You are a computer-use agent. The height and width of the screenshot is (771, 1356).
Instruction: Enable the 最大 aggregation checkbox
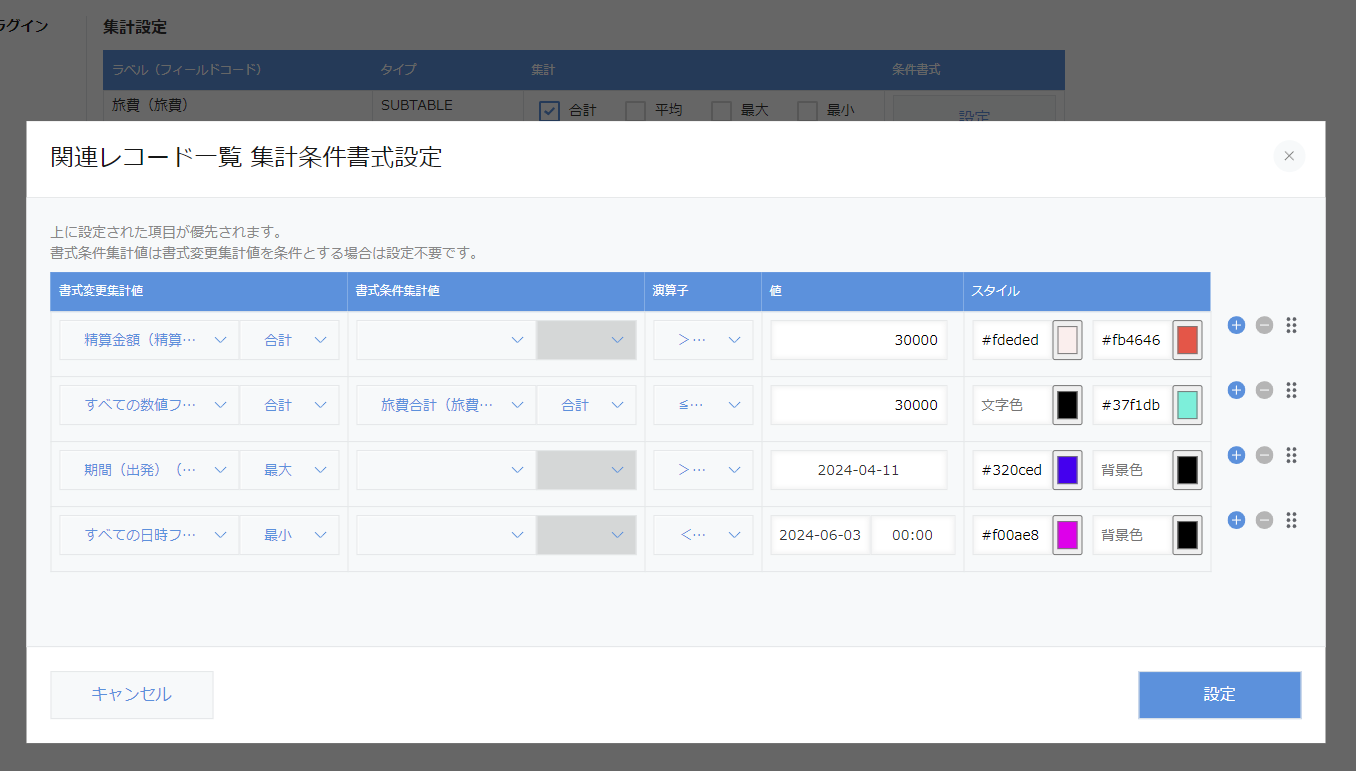722,110
